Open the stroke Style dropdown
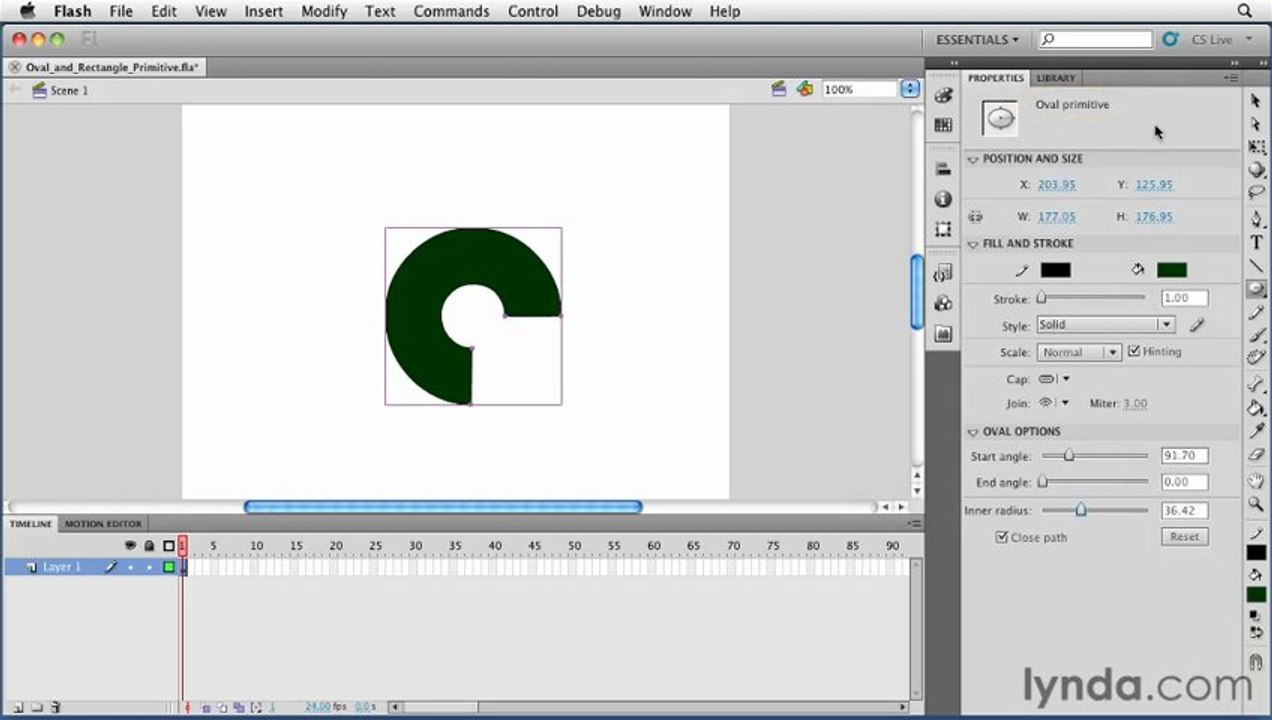 pos(1105,325)
